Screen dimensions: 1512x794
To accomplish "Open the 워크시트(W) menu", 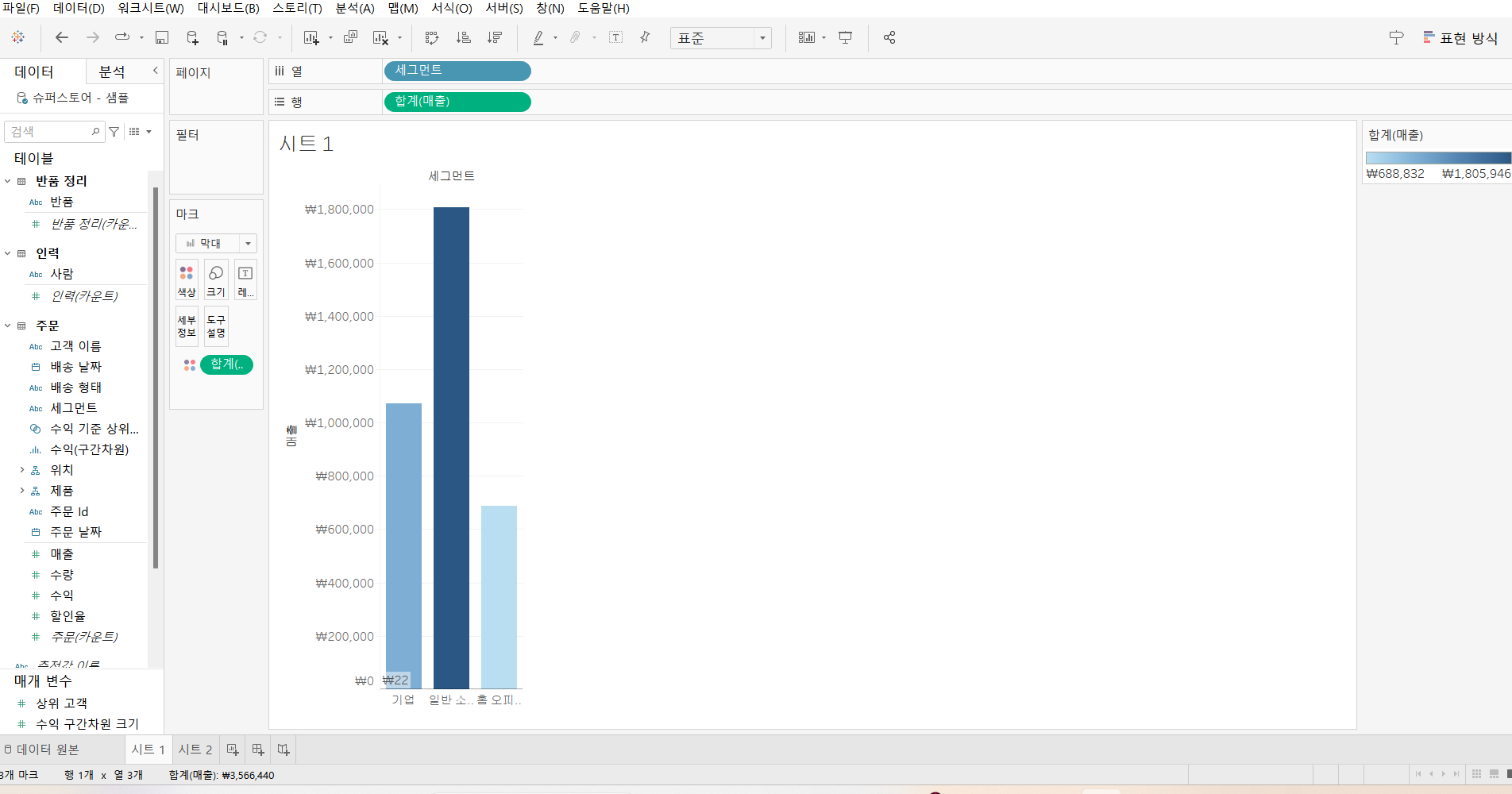I will click(151, 8).
